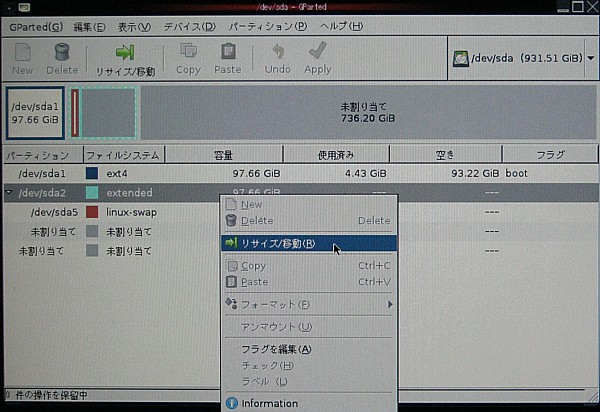Choose チェック(H) in the context menu
This screenshot has width=600, height=412.
point(309,366)
